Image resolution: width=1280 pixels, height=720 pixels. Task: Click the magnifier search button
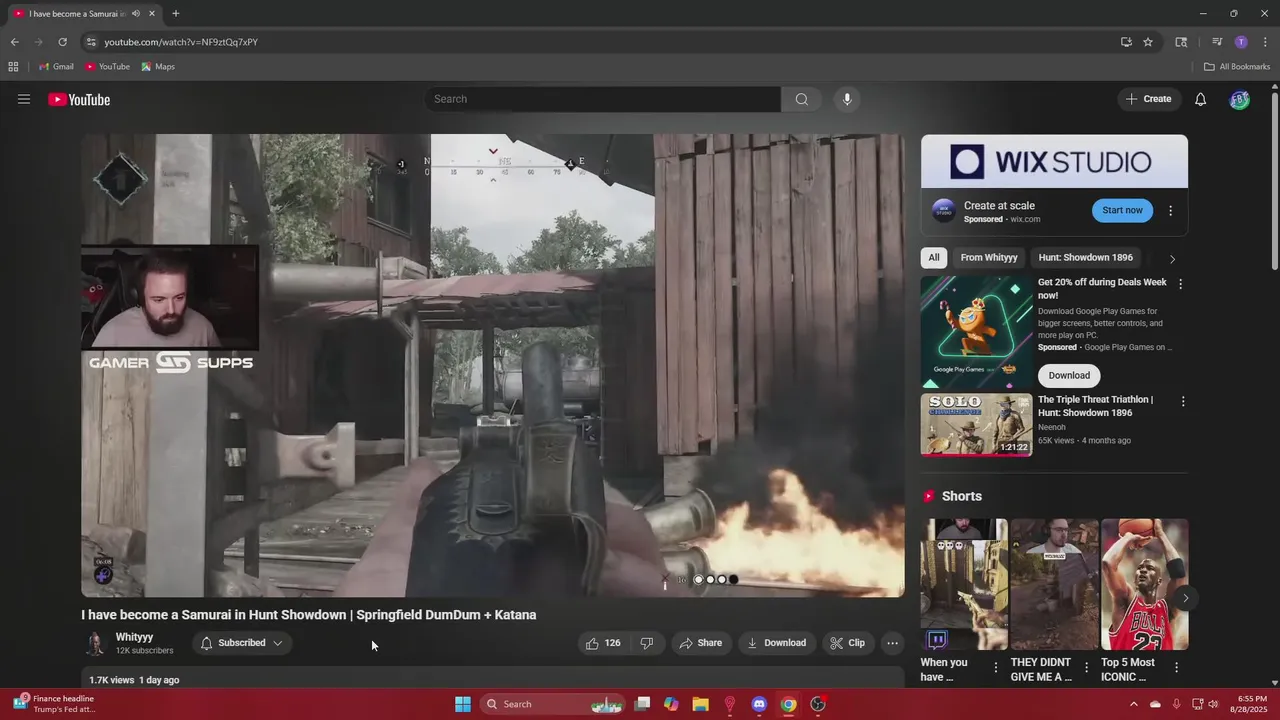tap(801, 99)
